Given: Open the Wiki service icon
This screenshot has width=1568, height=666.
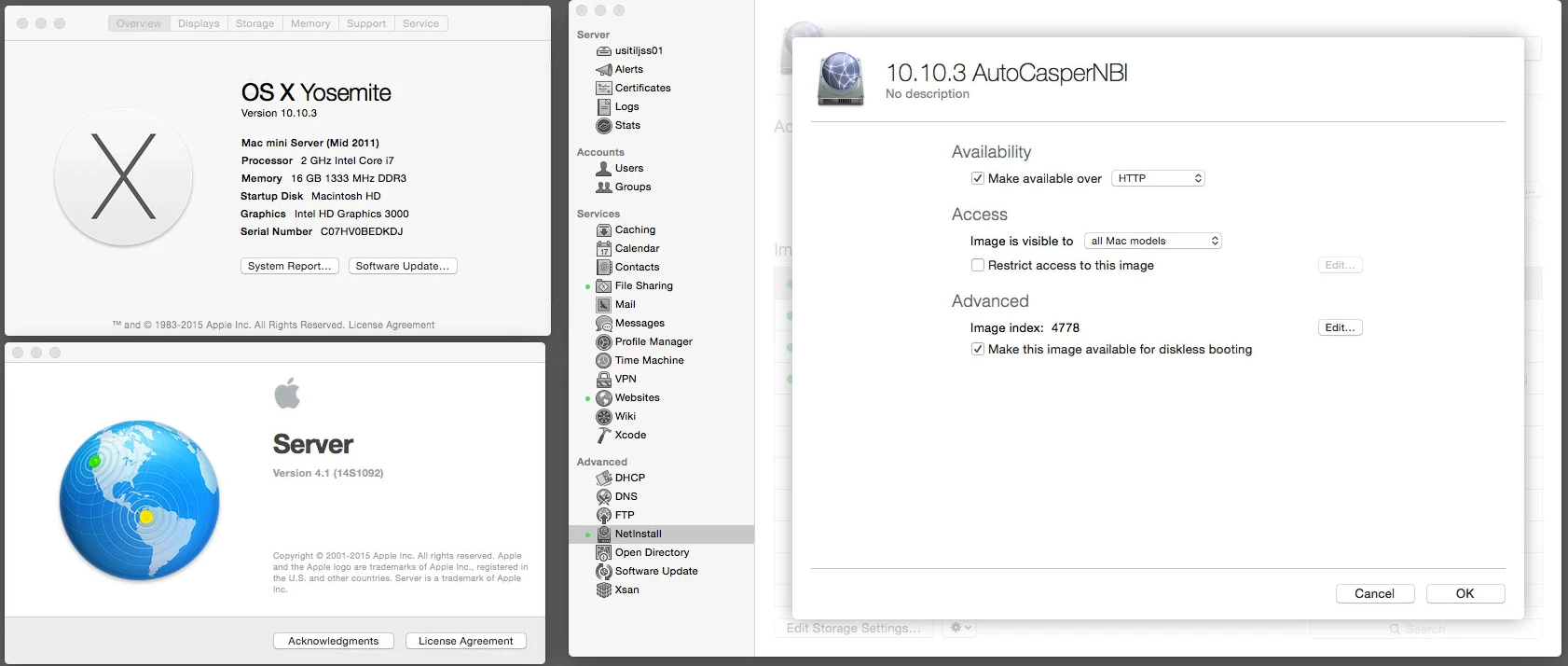Looking at the screenshot, I should [x=604, y=416].
